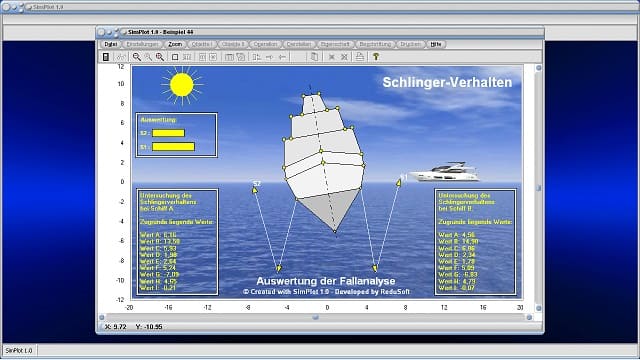
Task: Click Wert I row in Schiff A panel
Action: pyautogui.click(x=158, y=288)
